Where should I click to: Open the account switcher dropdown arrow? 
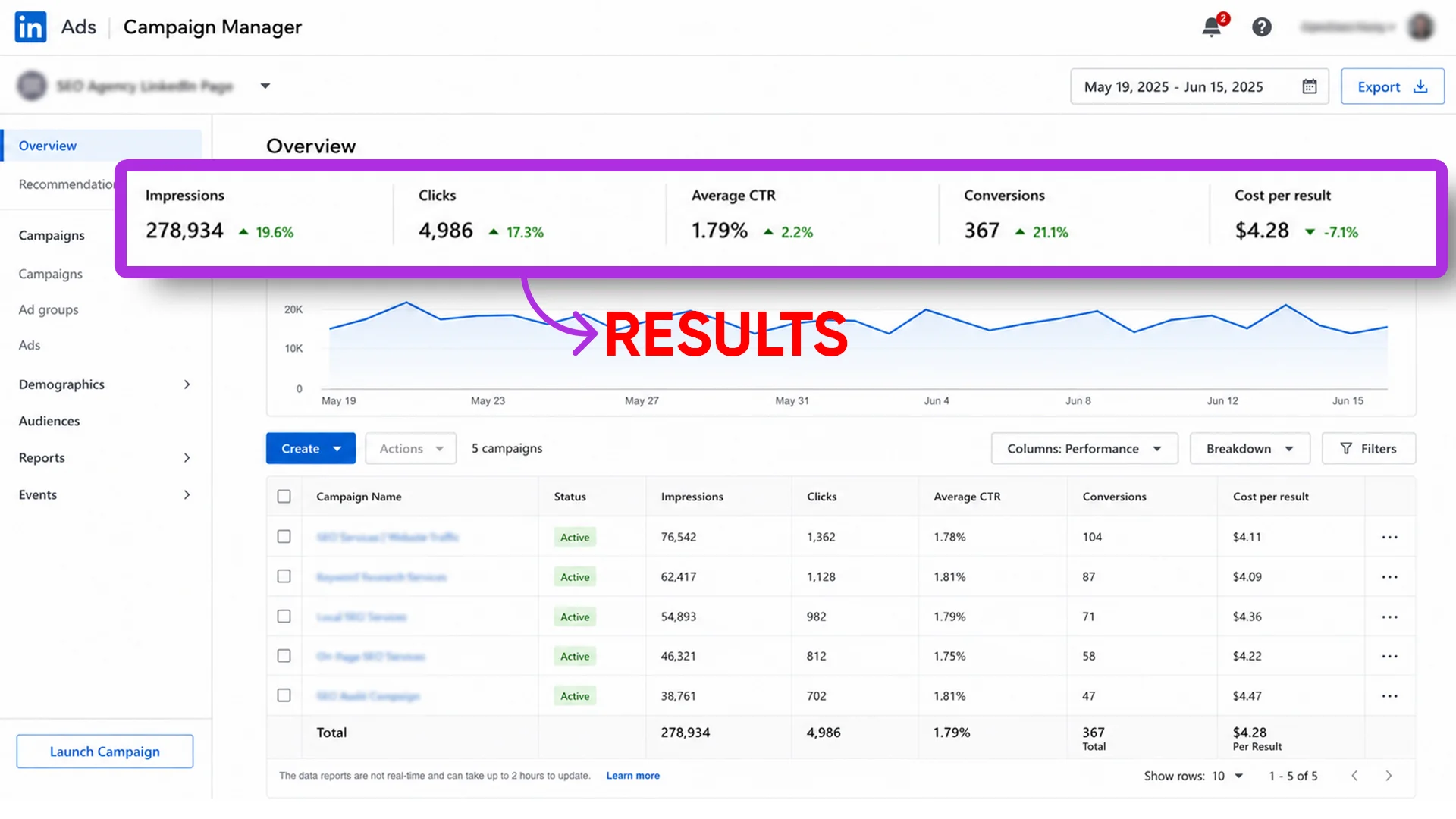click(x=265, y=86)
